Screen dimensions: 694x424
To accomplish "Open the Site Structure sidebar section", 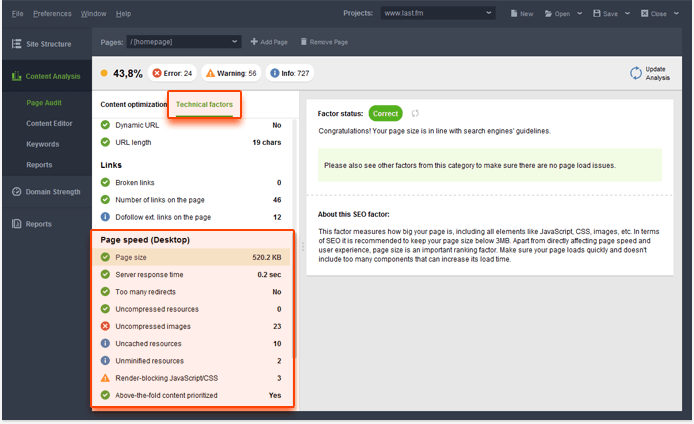I will (x=46, y=44).
